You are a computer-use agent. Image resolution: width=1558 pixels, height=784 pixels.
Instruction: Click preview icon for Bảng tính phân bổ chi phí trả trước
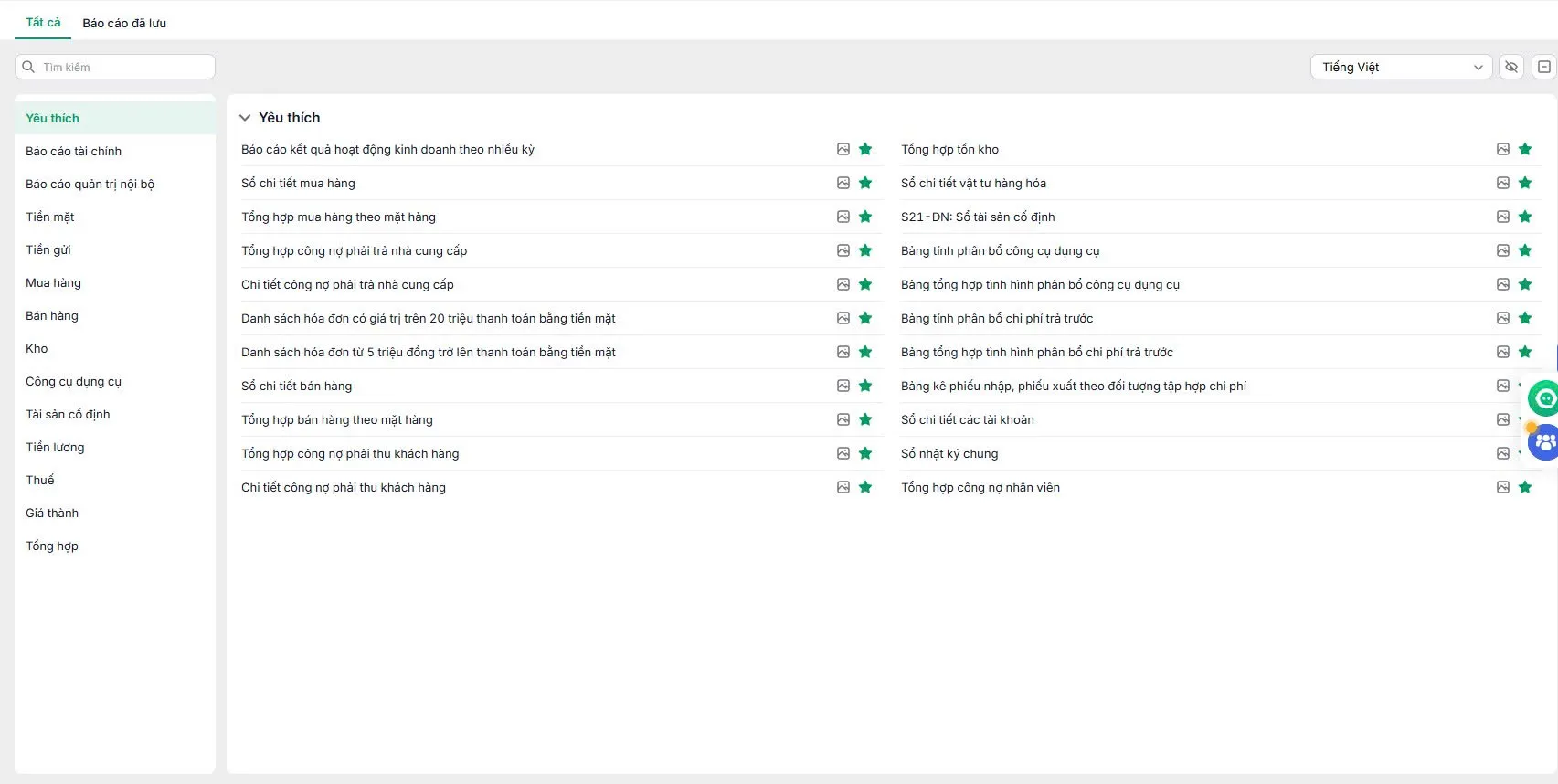tap(1503, 318)
